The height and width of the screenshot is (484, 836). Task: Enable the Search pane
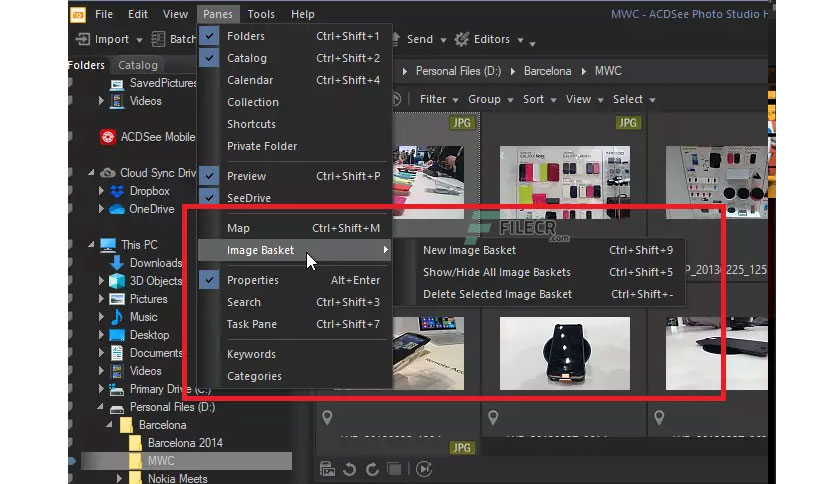coord(294,302)
